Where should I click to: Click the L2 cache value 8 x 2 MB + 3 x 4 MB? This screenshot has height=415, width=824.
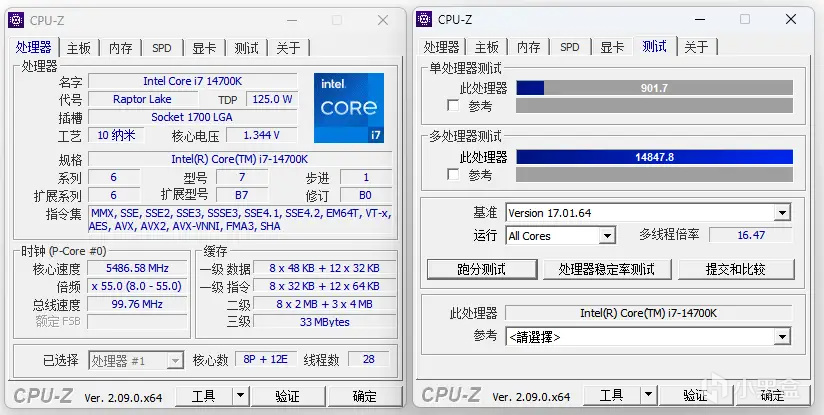click(x=324, y=304)
